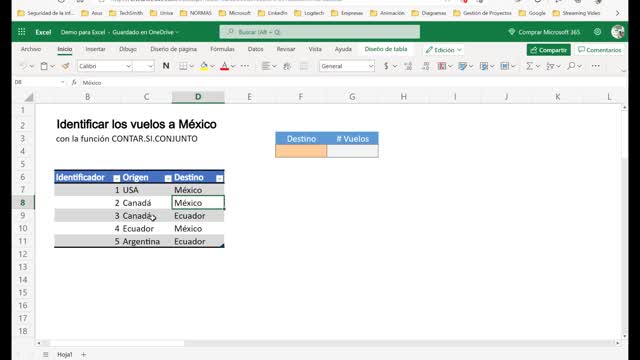The width and height of the screenshot is (640, 360).
Task: Apply the yellow fill color bucket
Action: coord(204,66)
